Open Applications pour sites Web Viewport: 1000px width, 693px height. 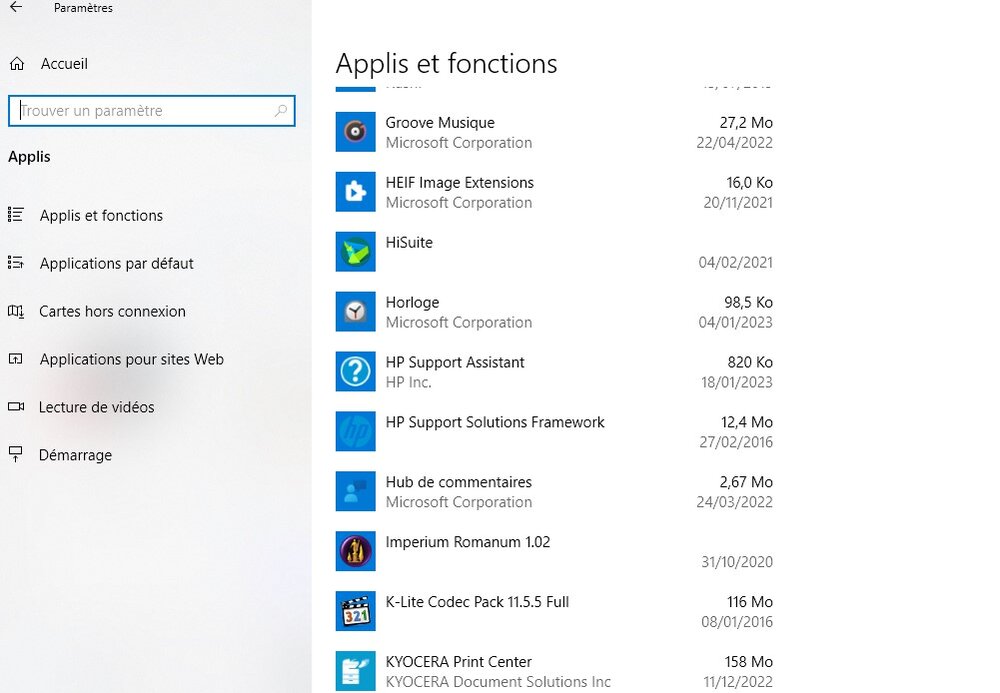tap(131, 359)
